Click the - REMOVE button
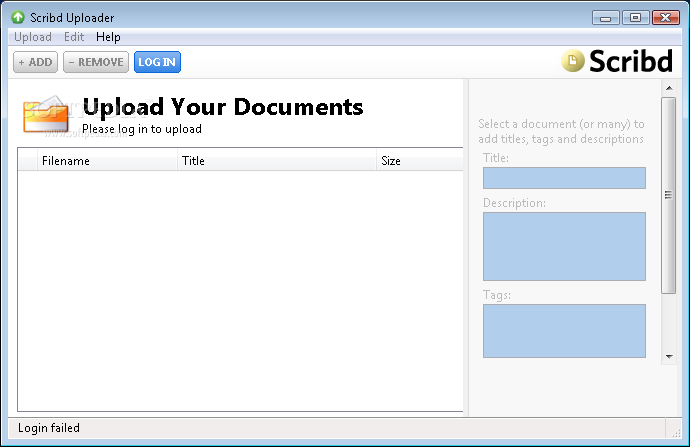 [96, 62]
